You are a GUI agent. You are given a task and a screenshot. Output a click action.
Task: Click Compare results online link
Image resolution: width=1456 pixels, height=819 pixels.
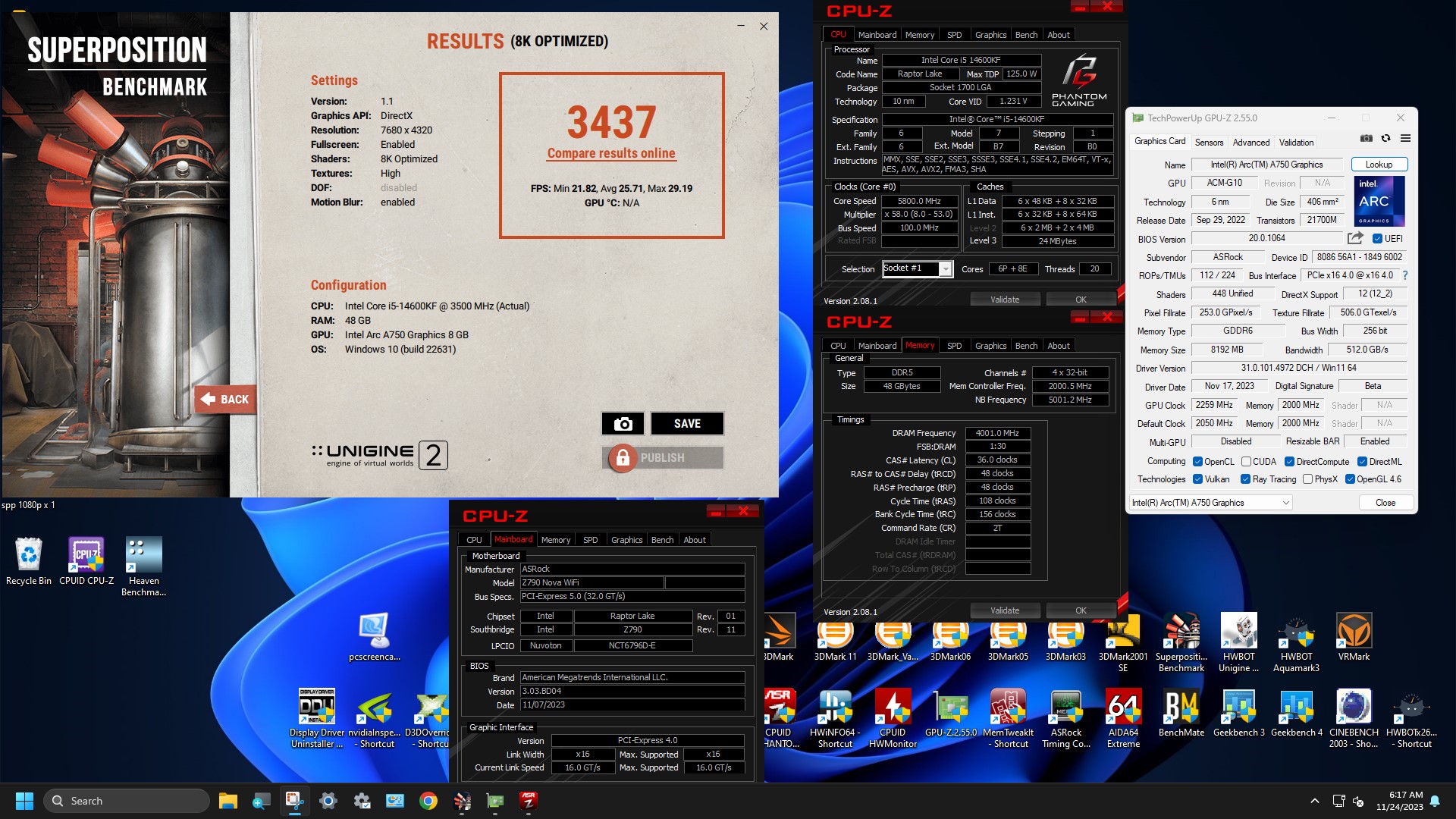tap(611, 153)
